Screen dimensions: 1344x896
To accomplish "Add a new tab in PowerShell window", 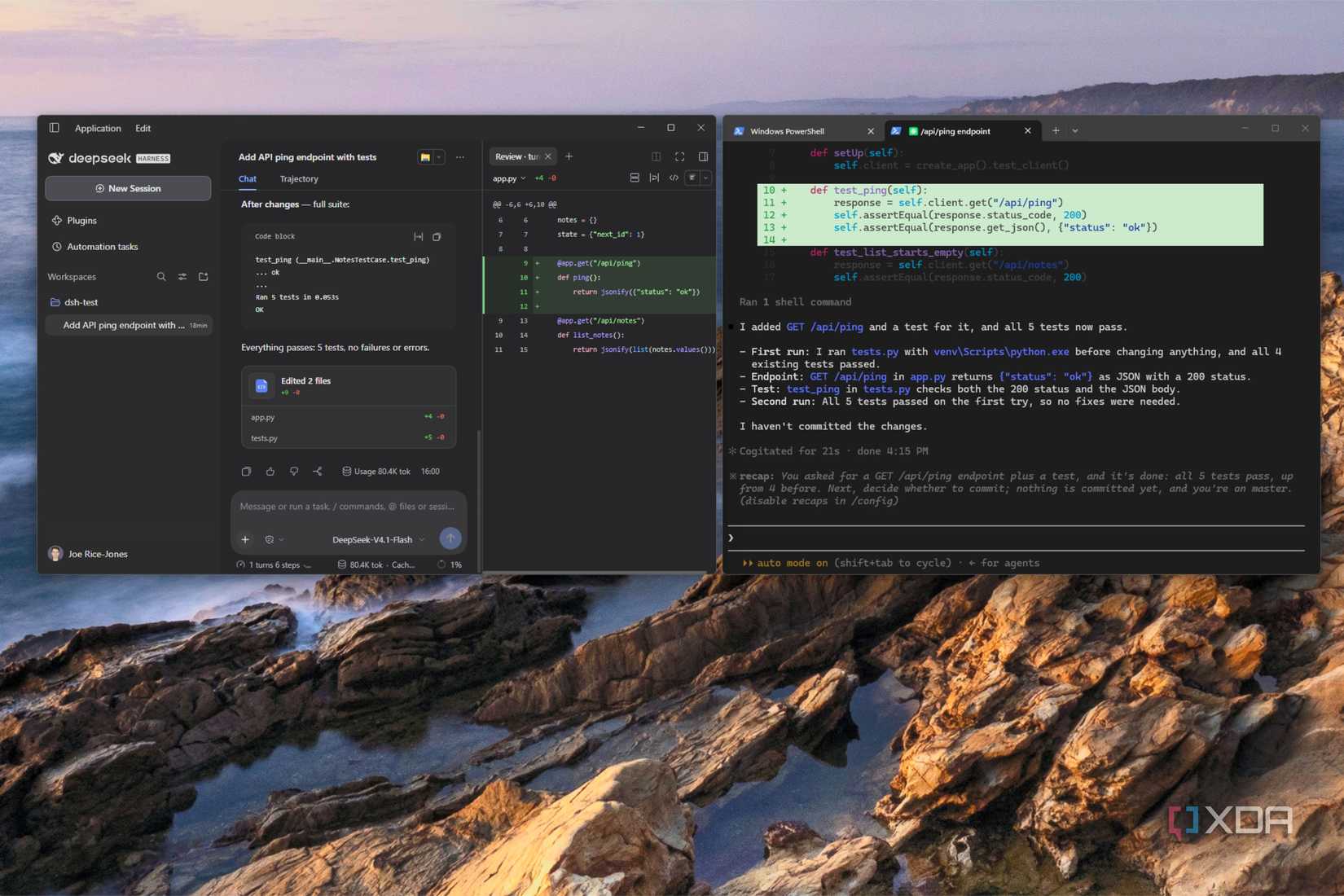I will pyautogui.click(x=1056, y=130).
